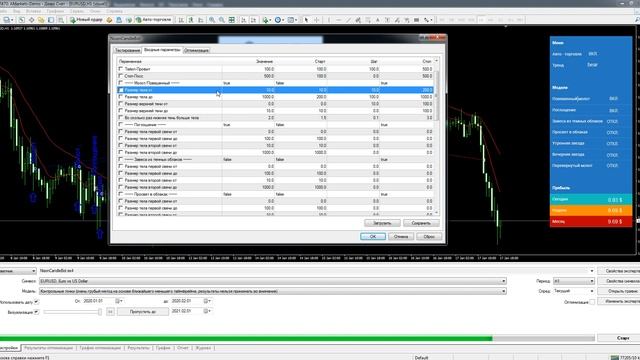The height and width of the screenshot is (360, 640).
Task: Click the zoom out magnifier icon
Action: coord(222,20)
